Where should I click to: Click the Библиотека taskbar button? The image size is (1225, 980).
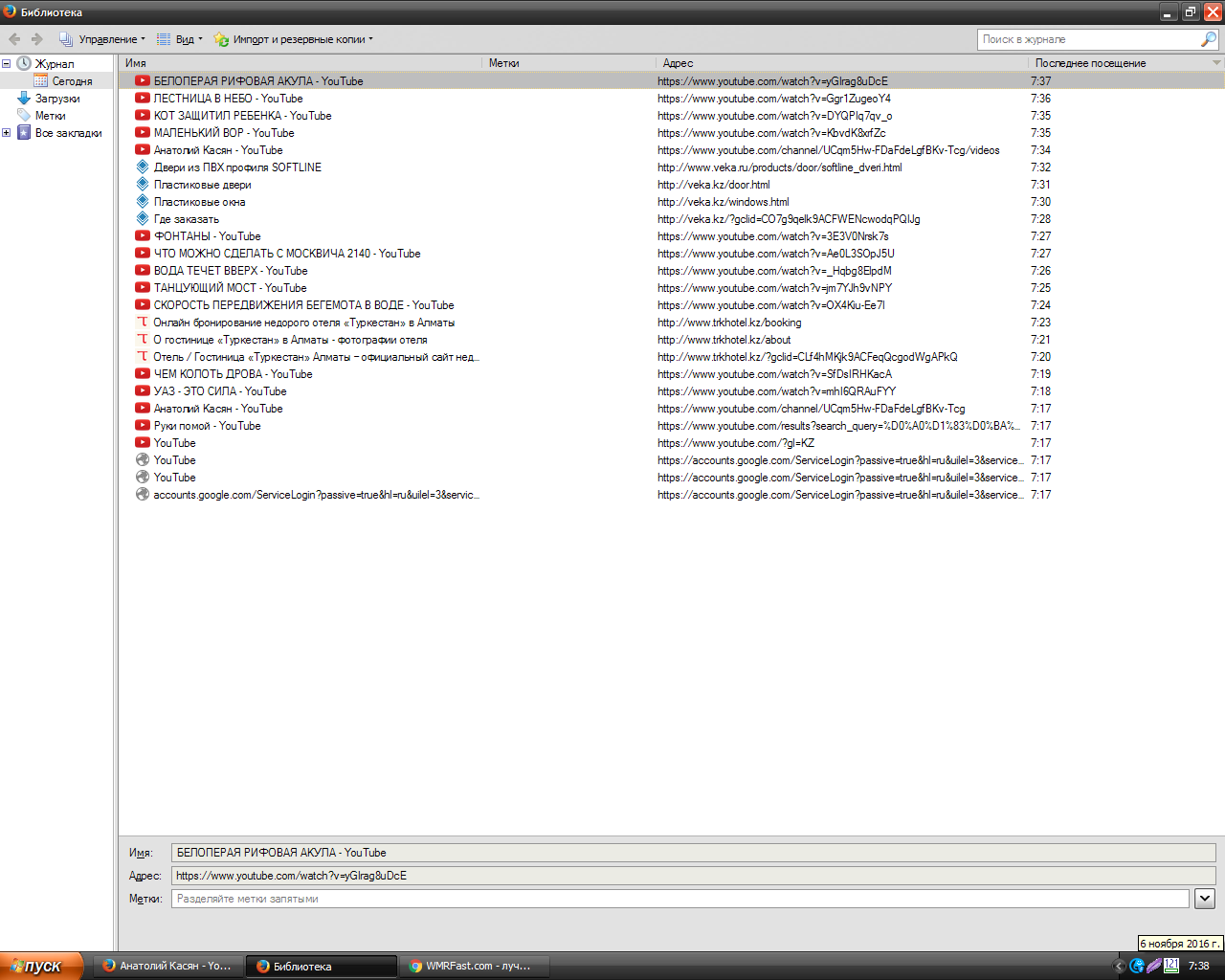[322, 966]
